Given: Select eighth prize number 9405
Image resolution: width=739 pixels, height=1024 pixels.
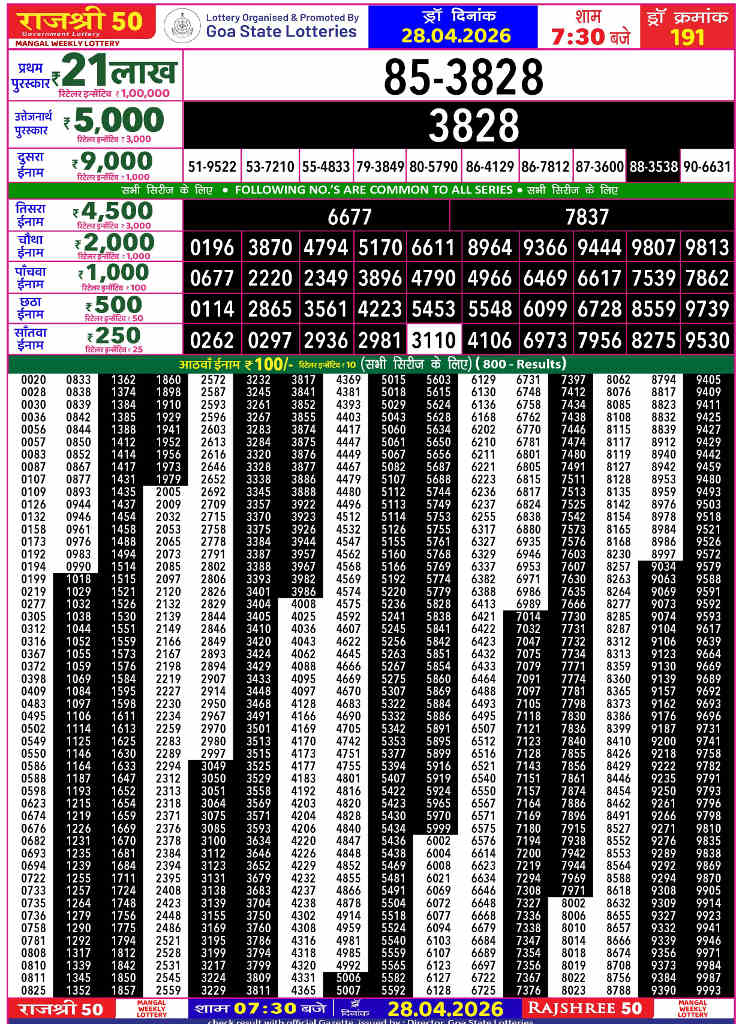Looking at the screenshot, I should 708,379.
